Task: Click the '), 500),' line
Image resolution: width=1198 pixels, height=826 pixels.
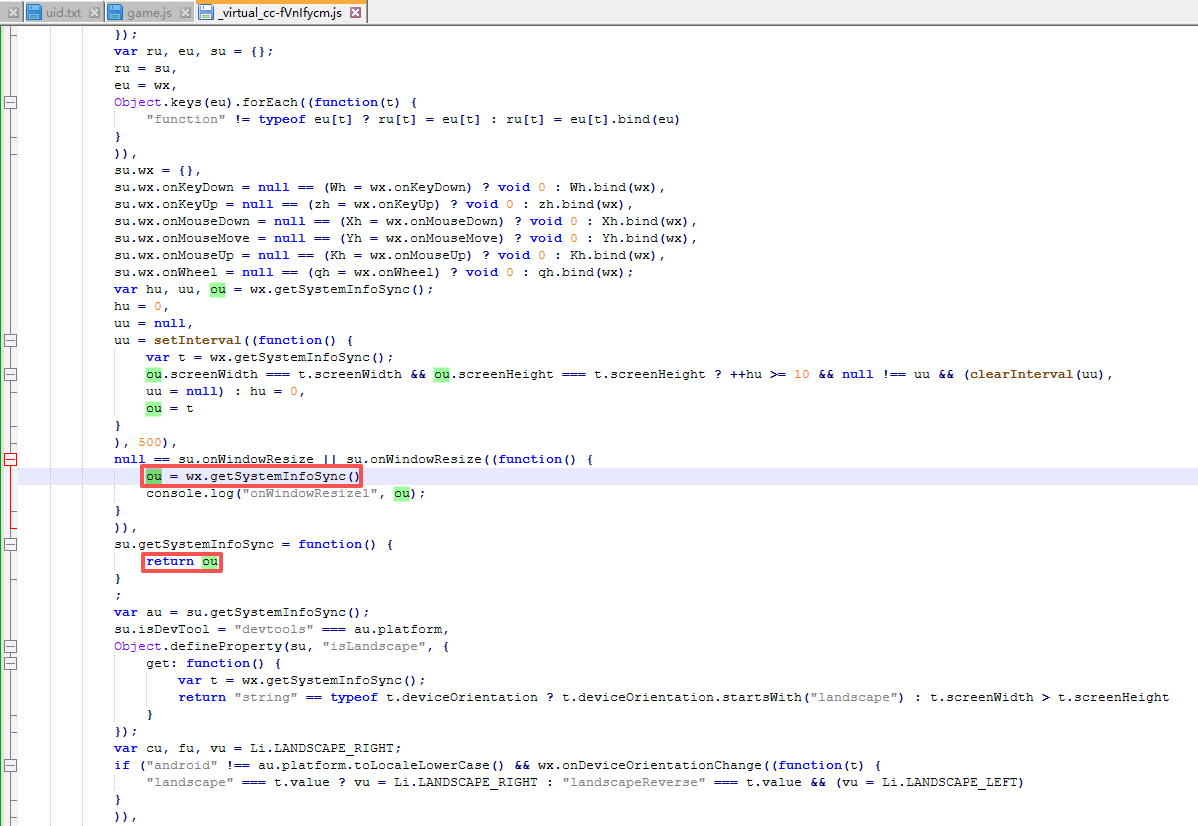Action: point(145,442)
